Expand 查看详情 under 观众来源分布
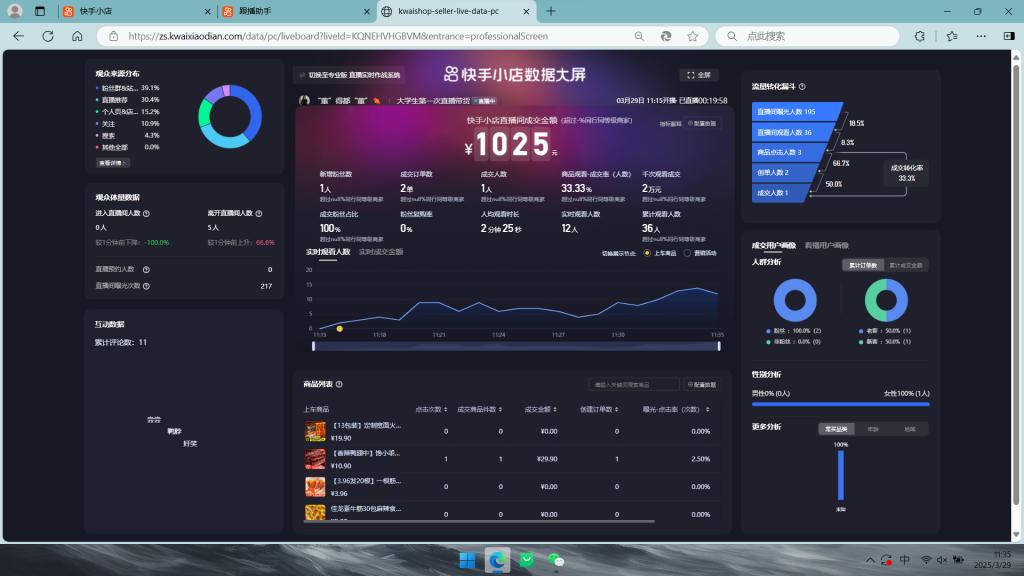The width and height of the screenshot is (1024, 576). tap(112, 162)
